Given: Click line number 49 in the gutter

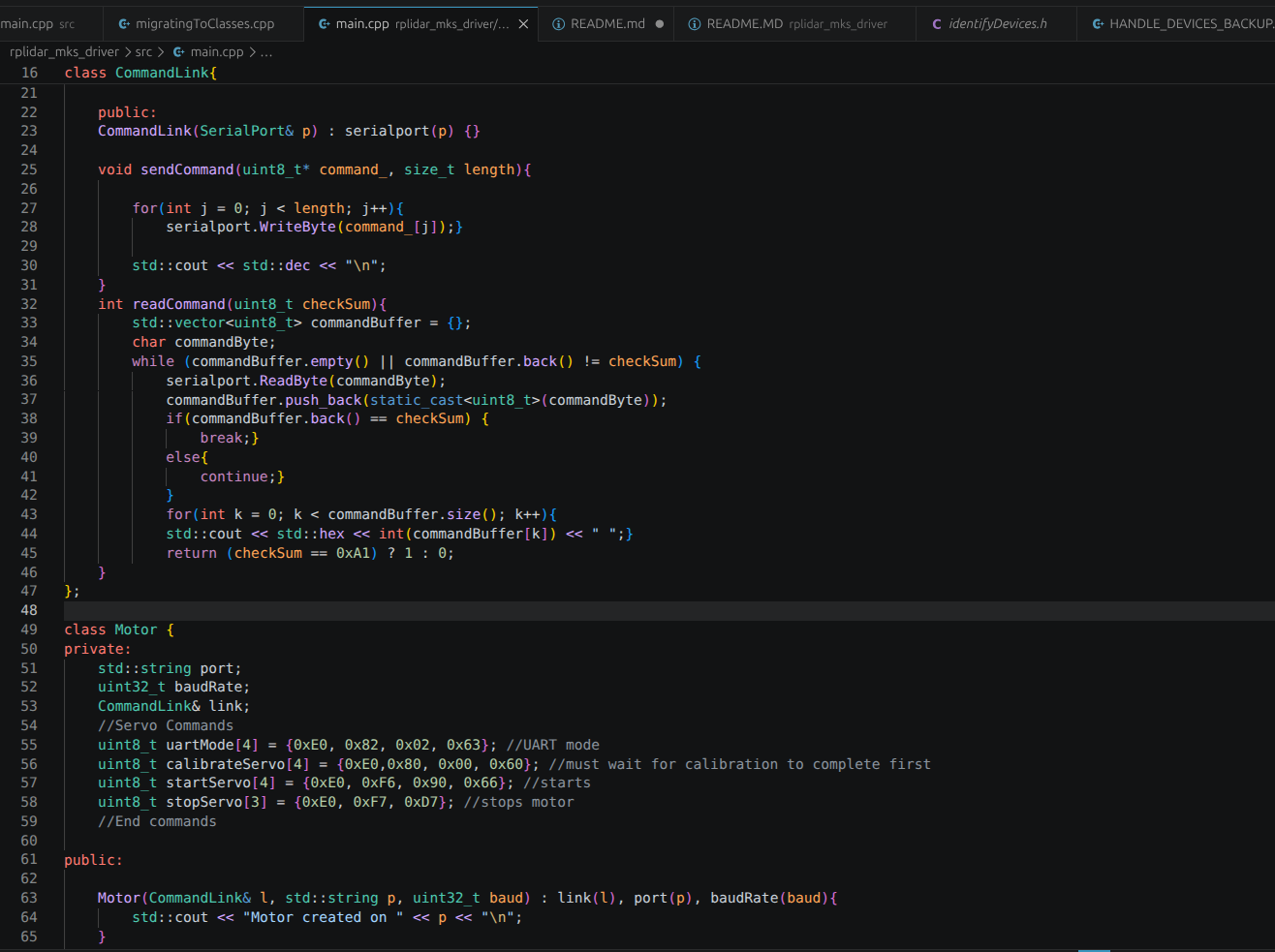Looking at the screenshot, I should pyautogui.click(x=29, y=630).
